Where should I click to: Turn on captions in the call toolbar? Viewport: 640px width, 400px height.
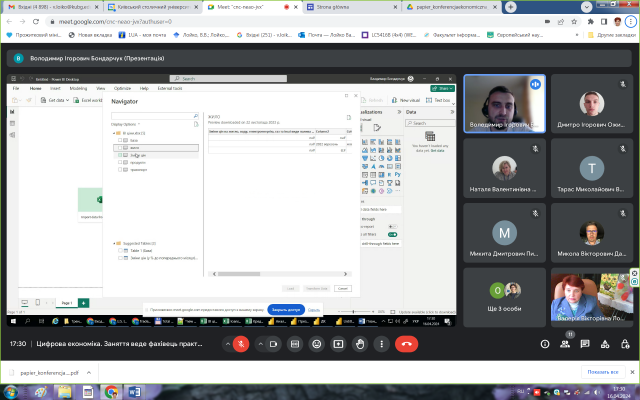(295, 343)
